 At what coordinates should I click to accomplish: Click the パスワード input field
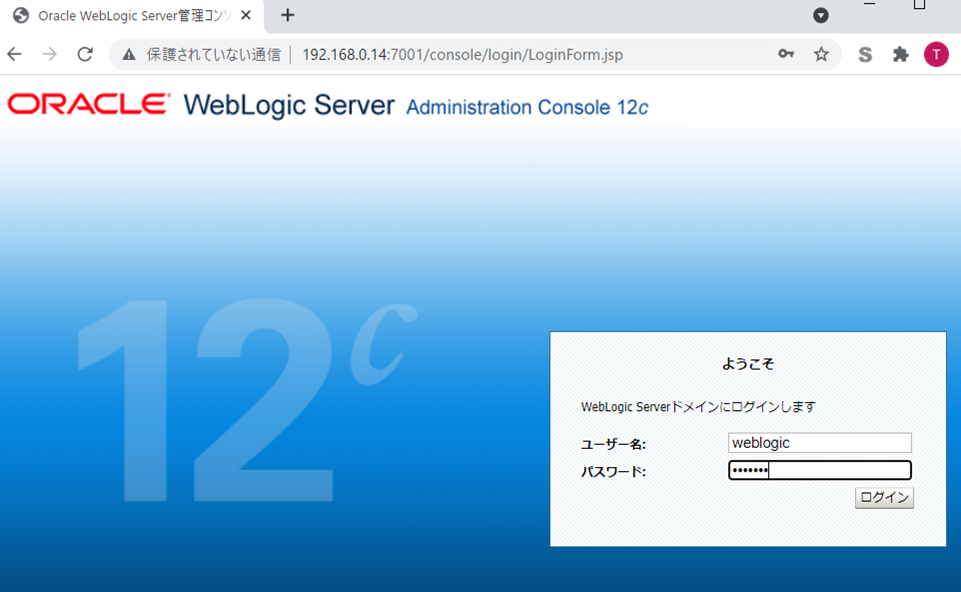[820, 471]
